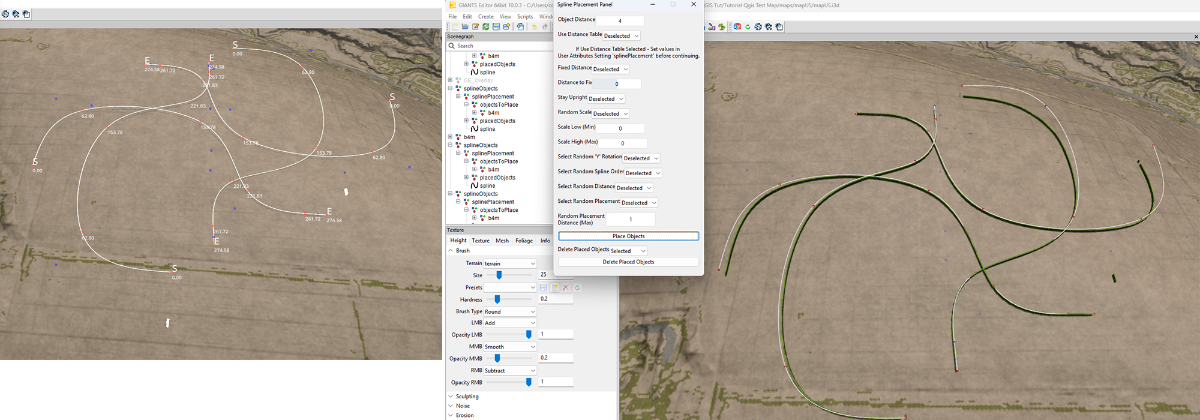This screenshot has width=1200, height=420.
Task: Adjust the Opacity MMB slider
Action: 497,358
